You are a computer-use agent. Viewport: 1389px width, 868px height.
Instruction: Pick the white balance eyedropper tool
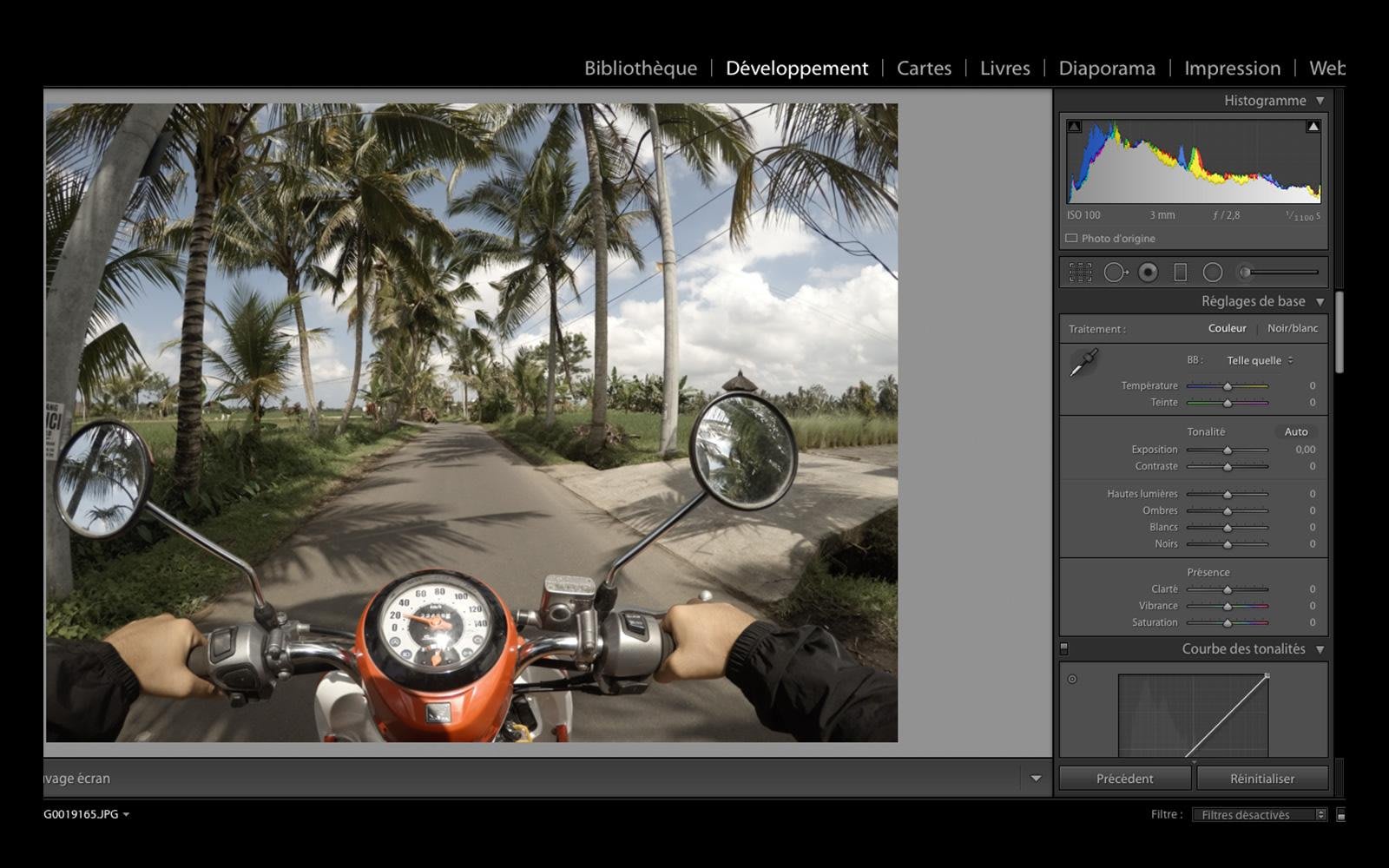click(1083, 363)
